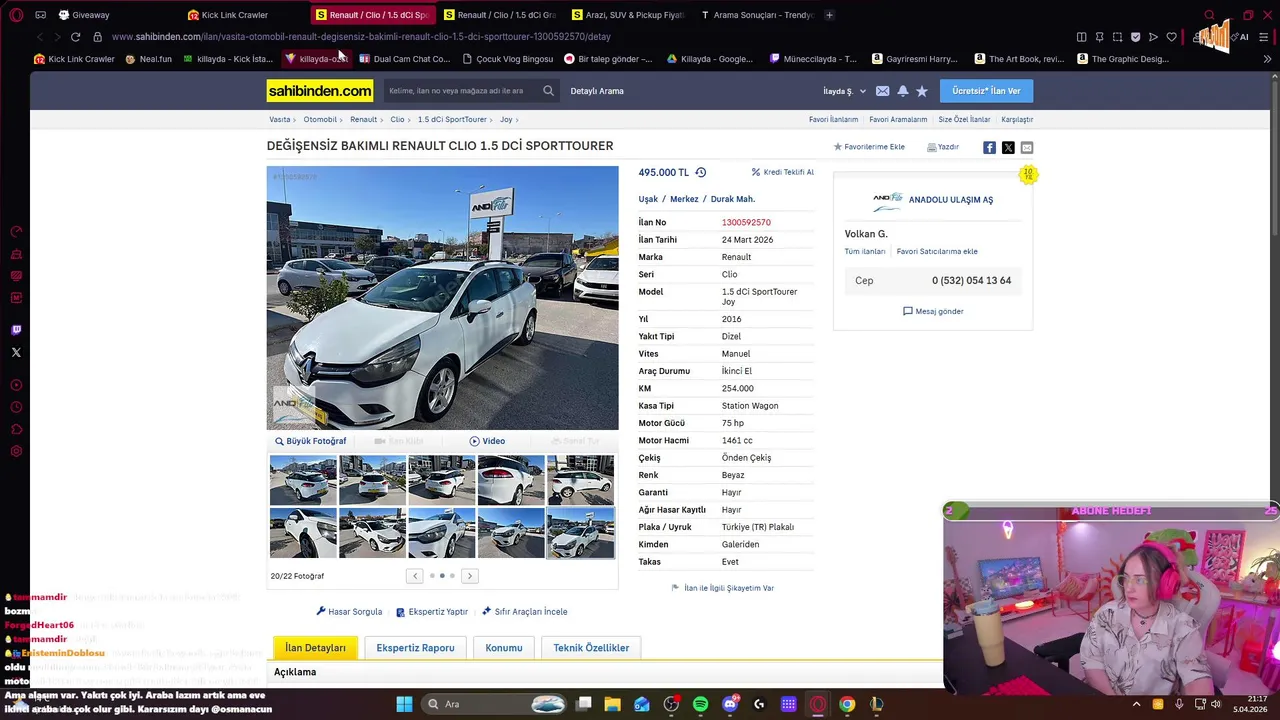This screenshot has height=720, width=1280.
Task: Open File Explorer from the taskbar
Action: [x=612, y=704]
